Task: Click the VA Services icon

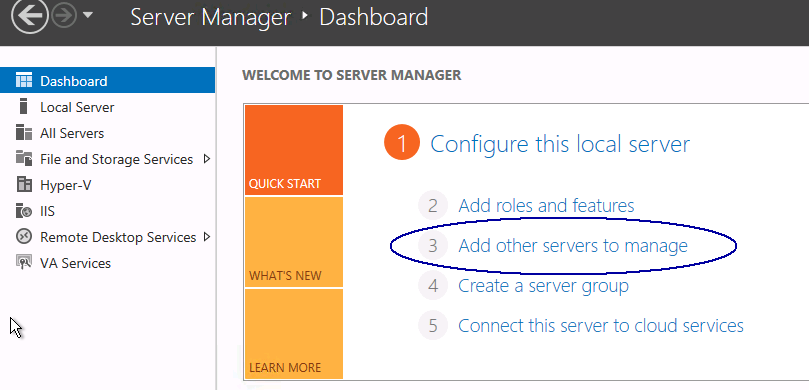Action: (24, 262)
